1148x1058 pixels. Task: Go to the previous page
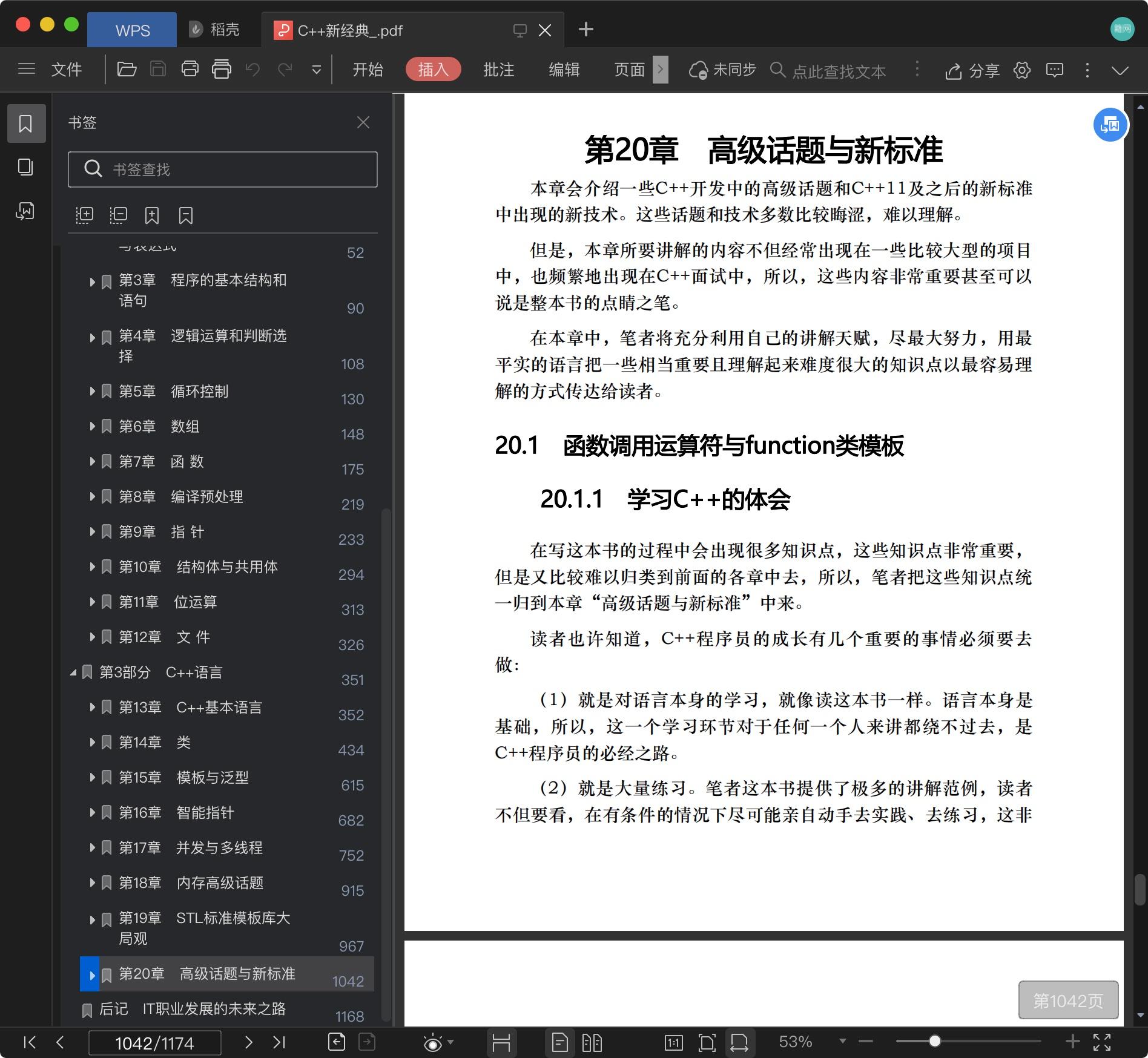click(59, 1042)
